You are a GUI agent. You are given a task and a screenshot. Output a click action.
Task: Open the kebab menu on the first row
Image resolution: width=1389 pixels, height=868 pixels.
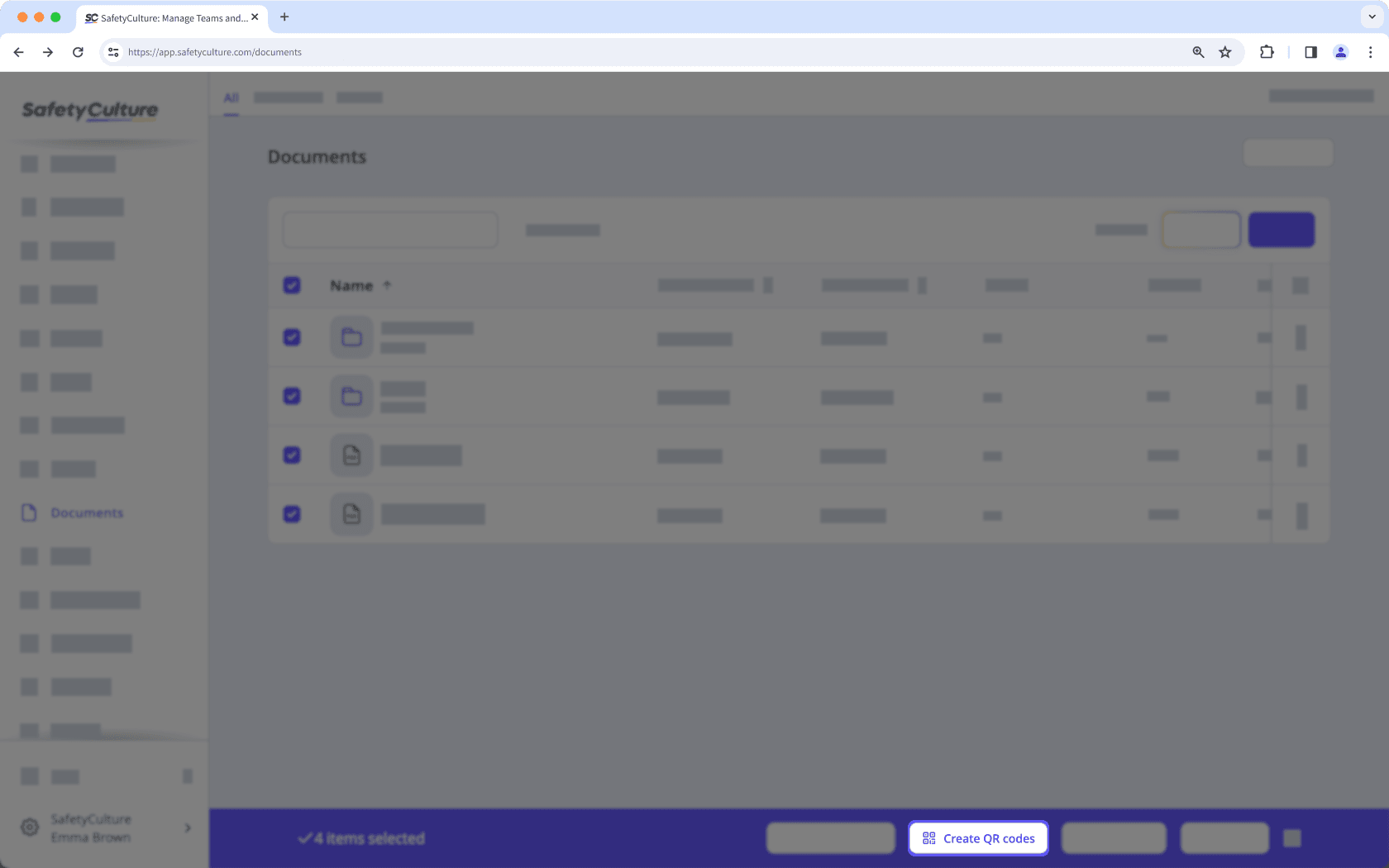point(1301,337)
